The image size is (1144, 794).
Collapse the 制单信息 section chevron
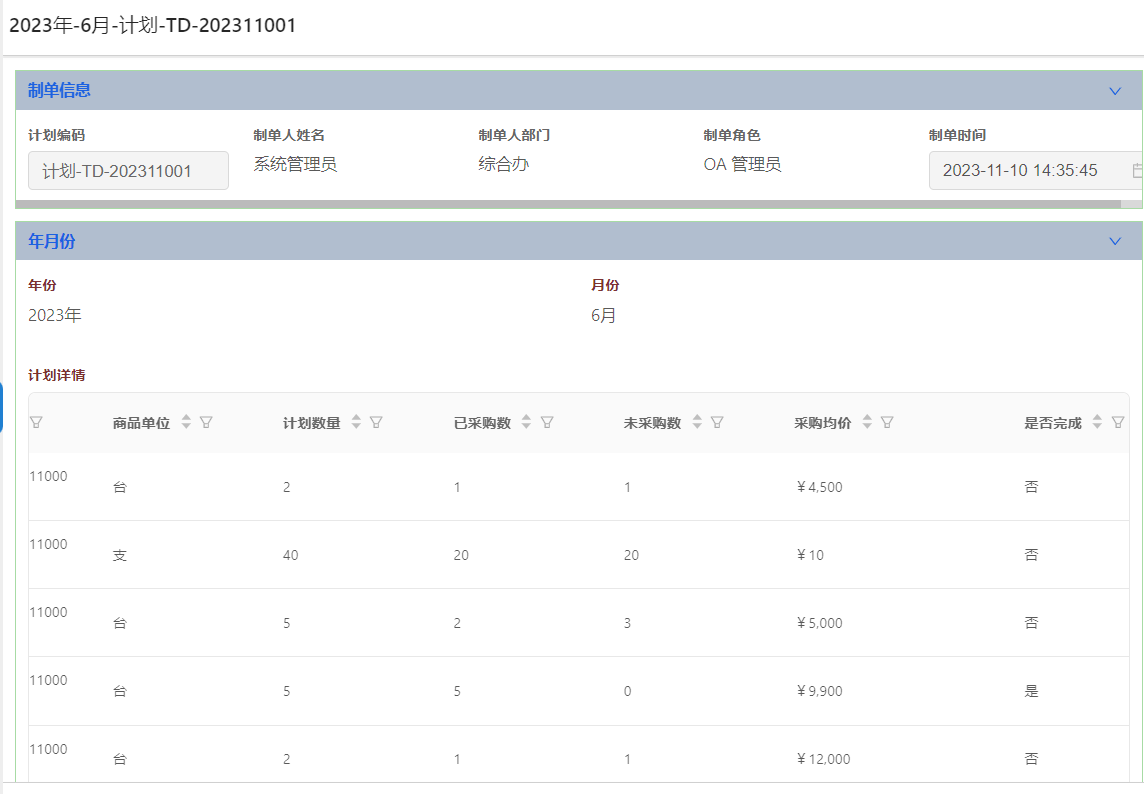pos(1115,91)
